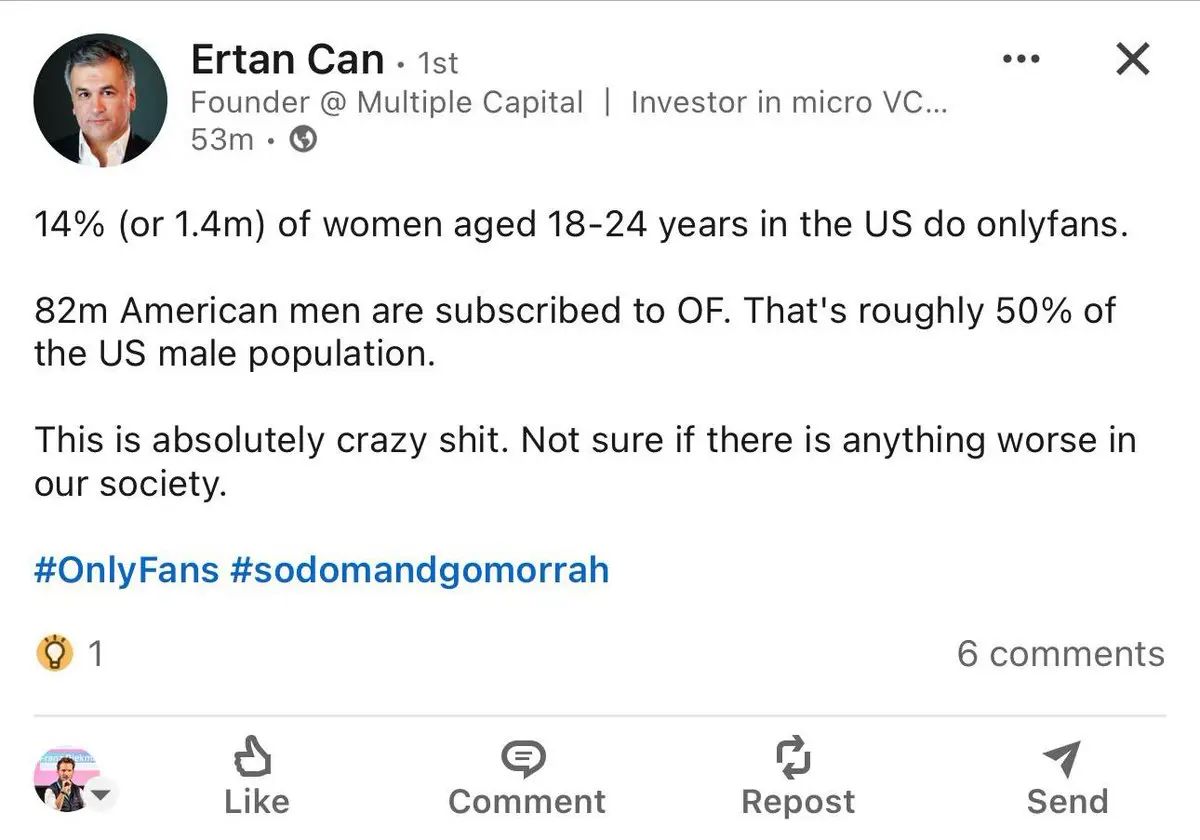Open the #OnlyFans hashtag
Screen dimensions: 1200x840
coord(127,570)
